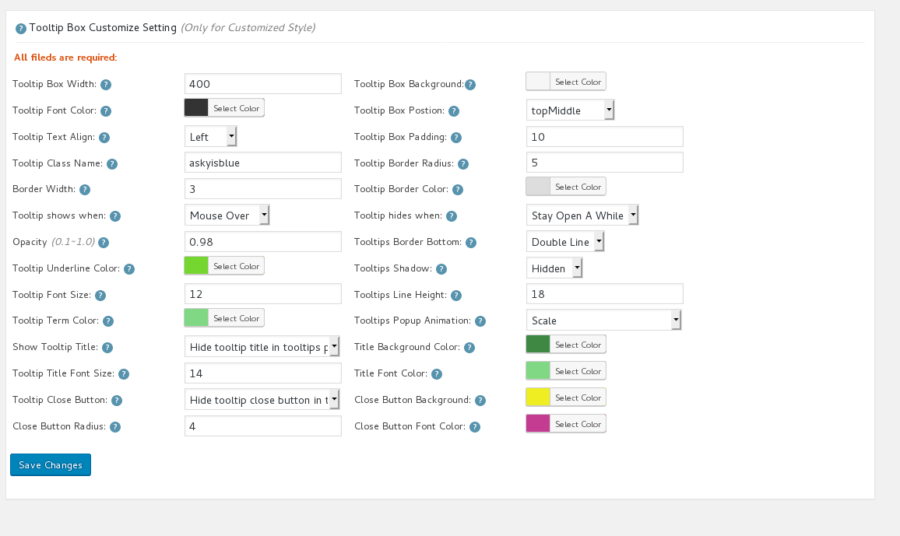
Task: Click help icon next to Tooltip shows when
Action: 115,216
